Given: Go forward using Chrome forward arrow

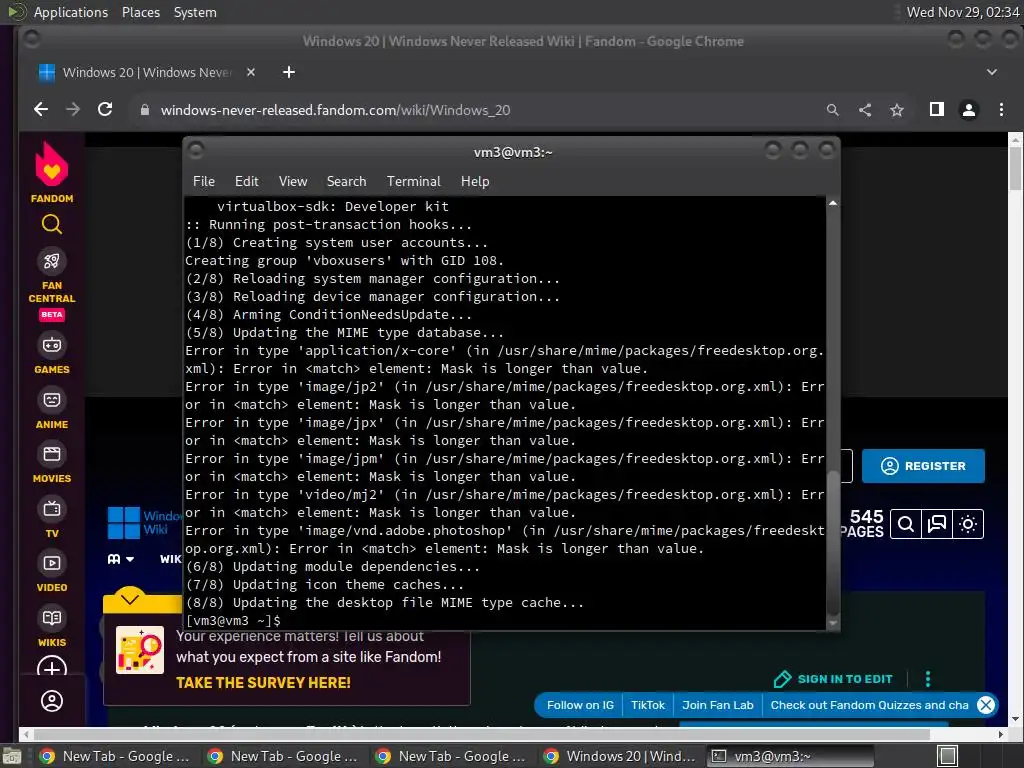Looking at the screenshot, I should tap(72, 110).
